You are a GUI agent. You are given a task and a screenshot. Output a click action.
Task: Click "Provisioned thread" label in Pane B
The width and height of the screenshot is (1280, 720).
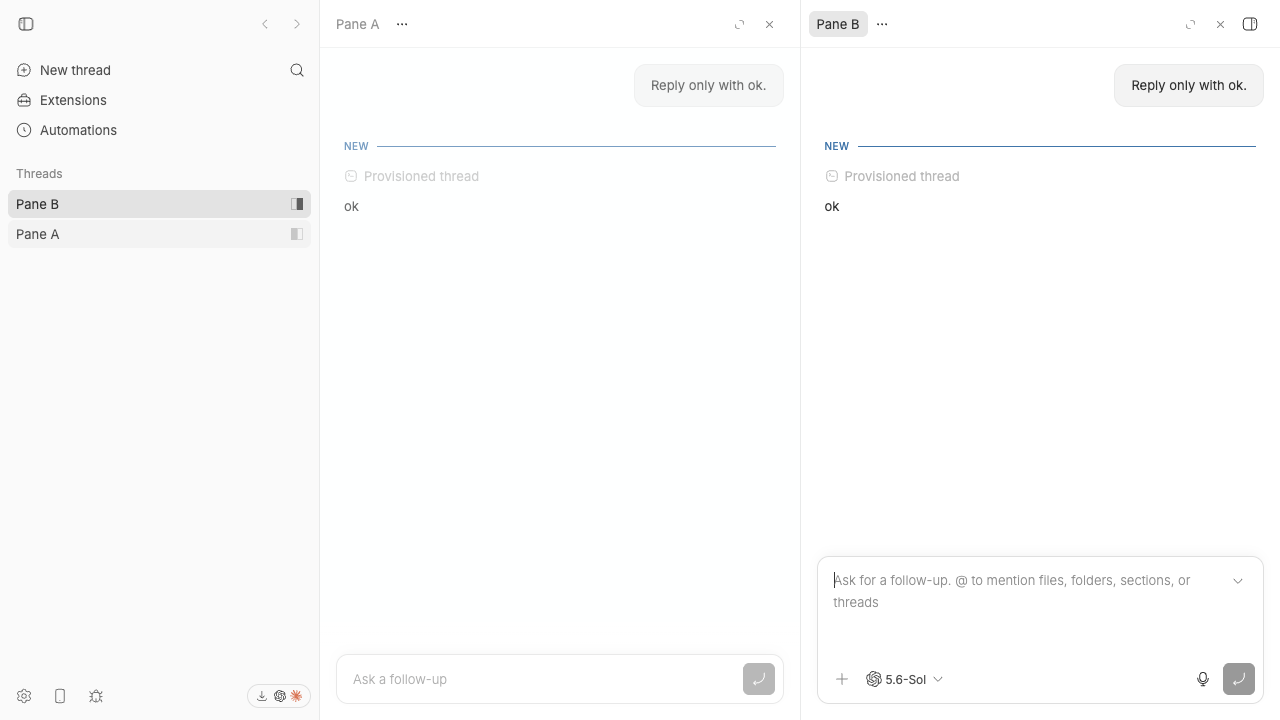pos(902,176)
